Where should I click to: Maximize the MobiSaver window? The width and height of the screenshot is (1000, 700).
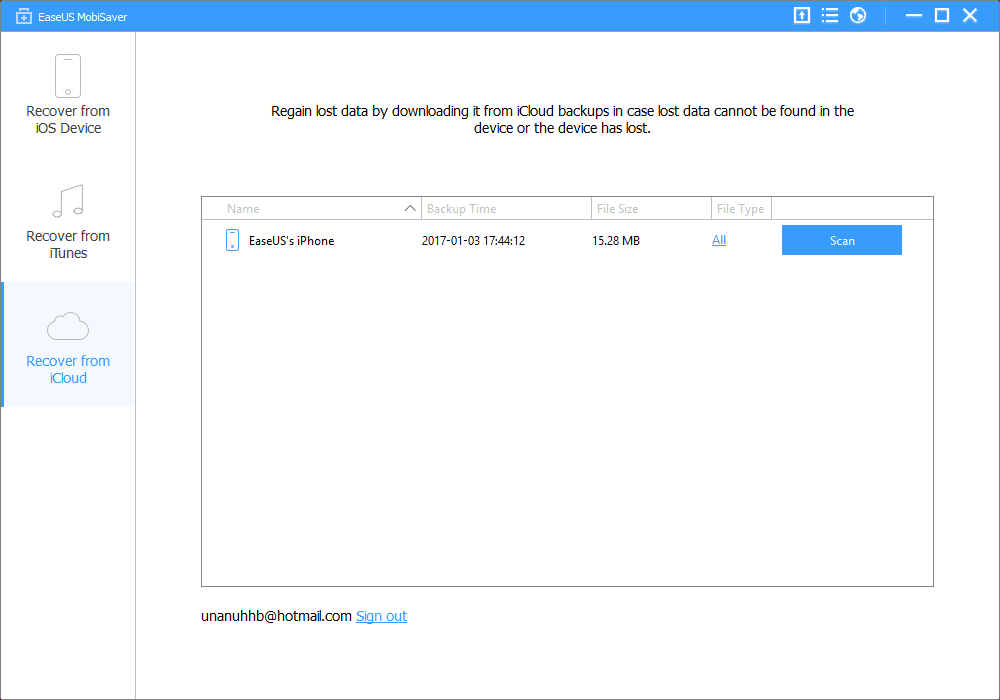[941, 15]
